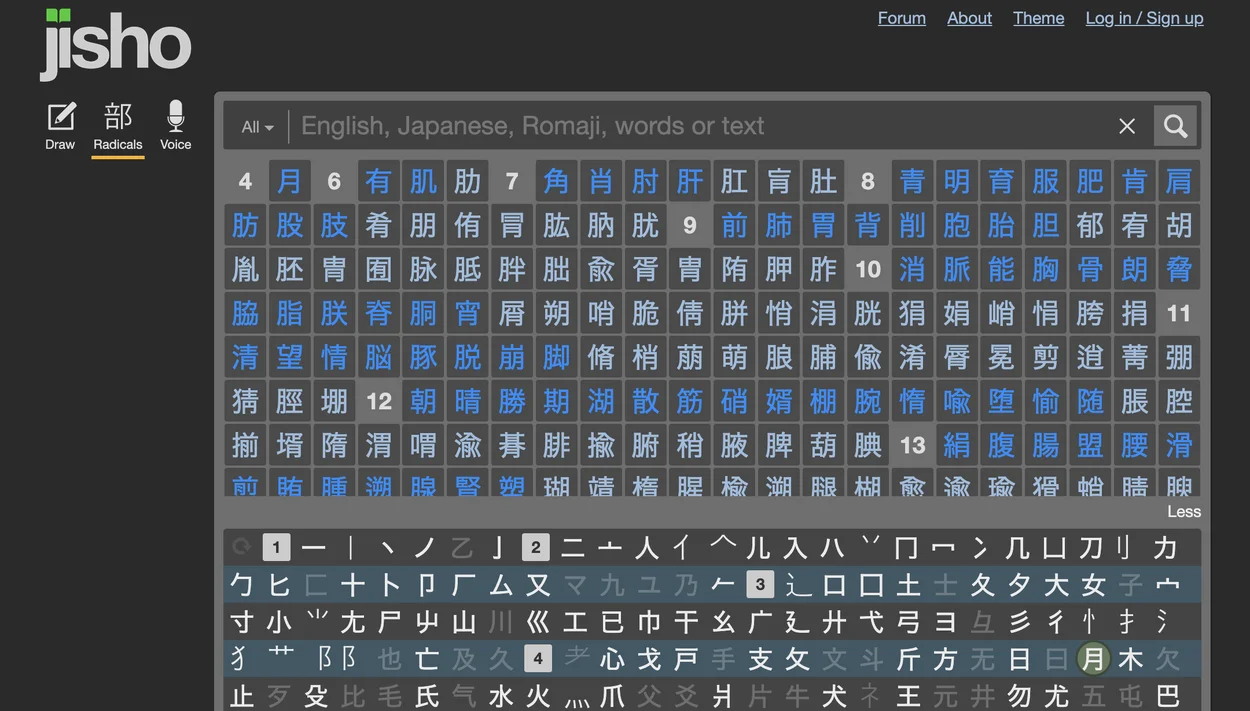Toggle the 犬 dog radical
This screenshot has height=711, width=1250.
click(834, 696)
